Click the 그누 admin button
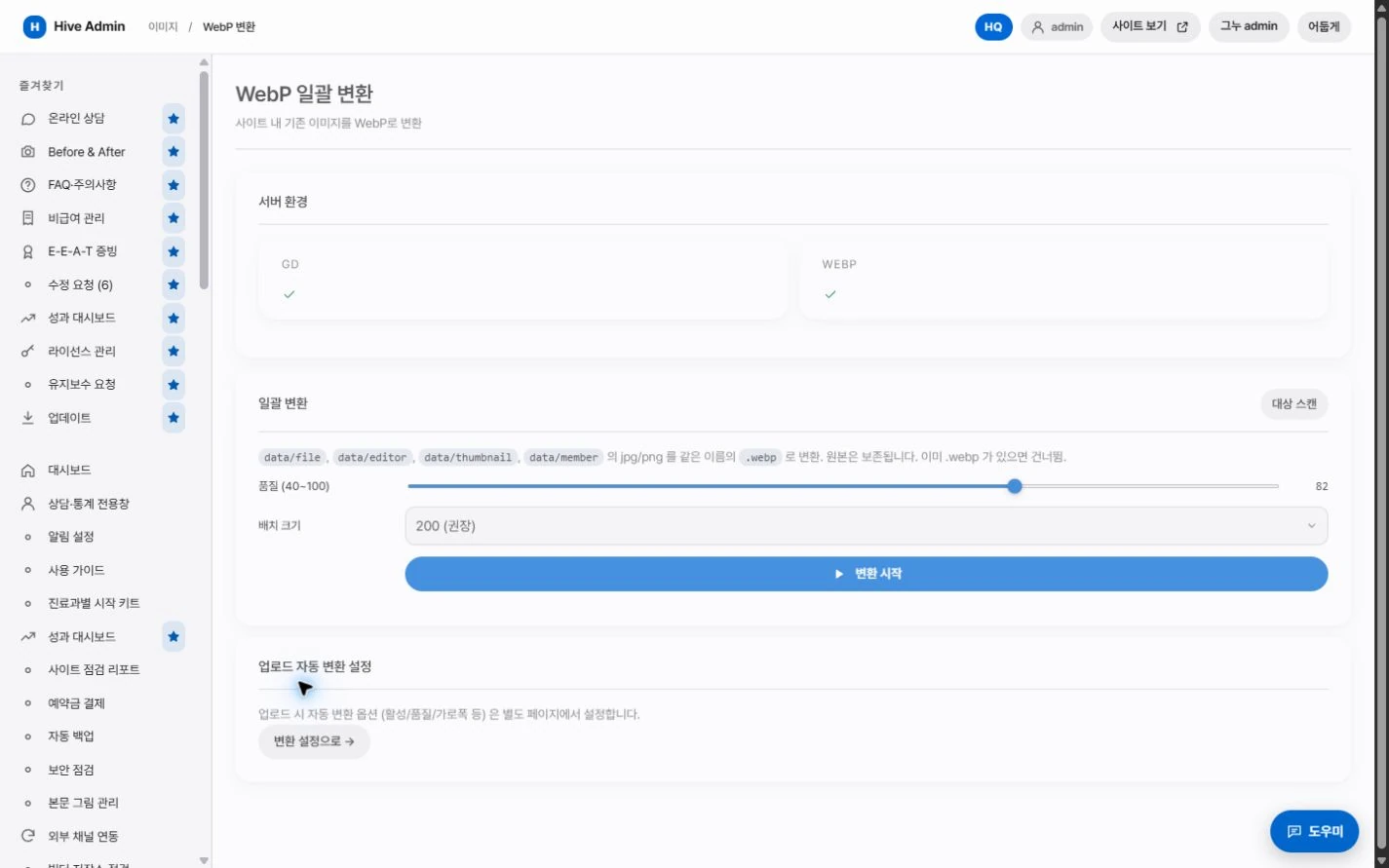Image resolution: width=1389 pixels, height=868 pixels. (x=1249, y=26)
